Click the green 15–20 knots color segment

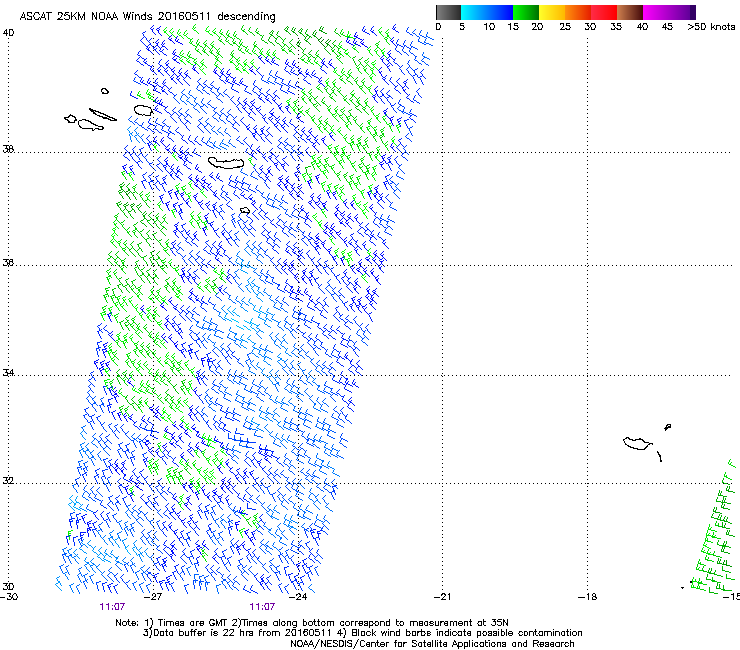tap(526, 12)
